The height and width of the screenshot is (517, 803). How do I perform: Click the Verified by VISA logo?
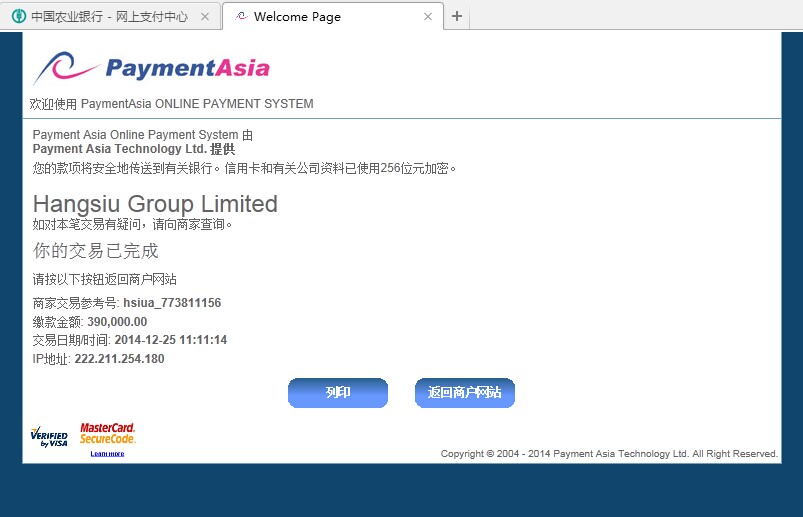pyautogui.click(x=49, y=437)
